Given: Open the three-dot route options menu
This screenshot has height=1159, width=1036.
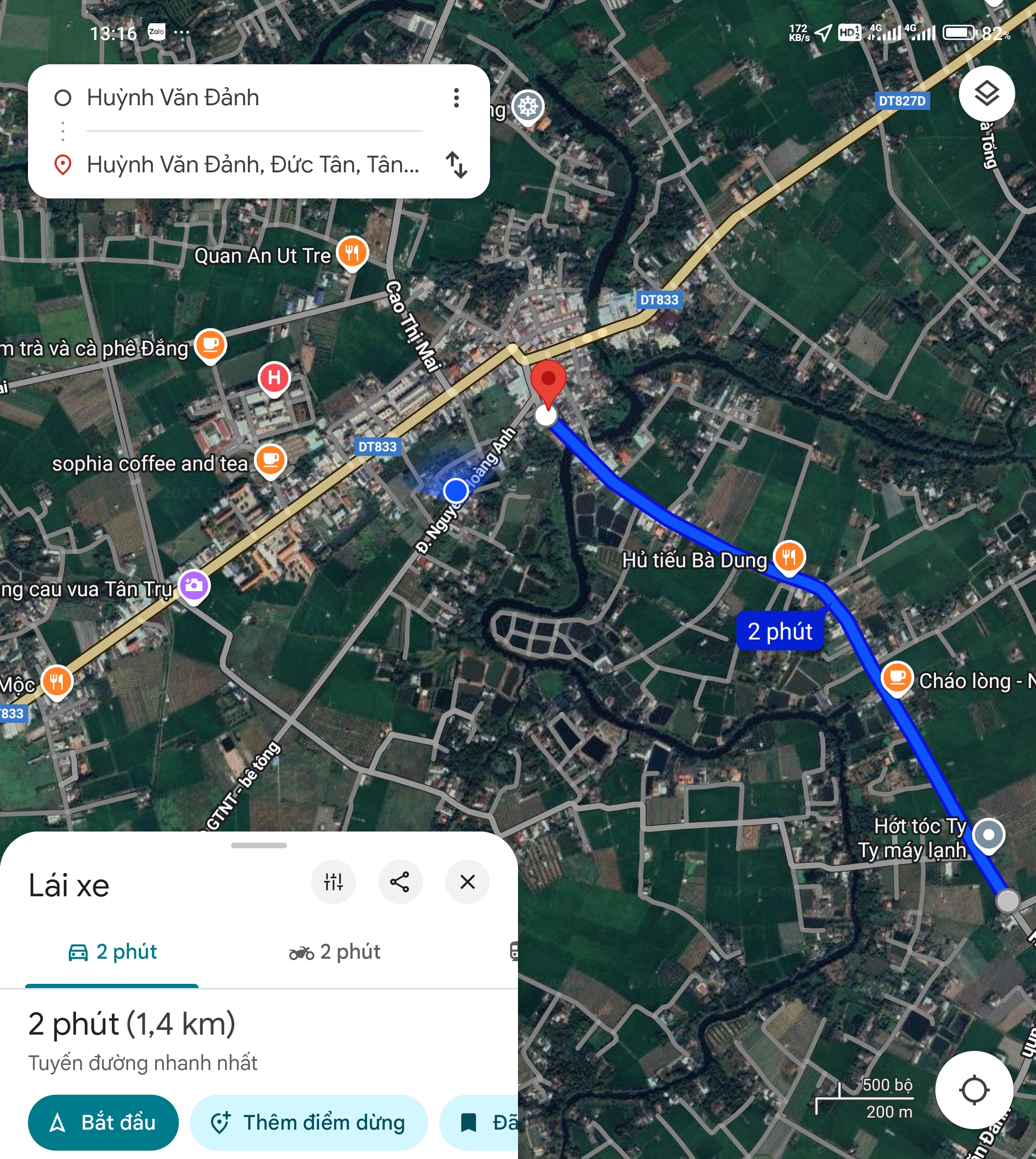Looking at the screenshot, I should [456, 98].
